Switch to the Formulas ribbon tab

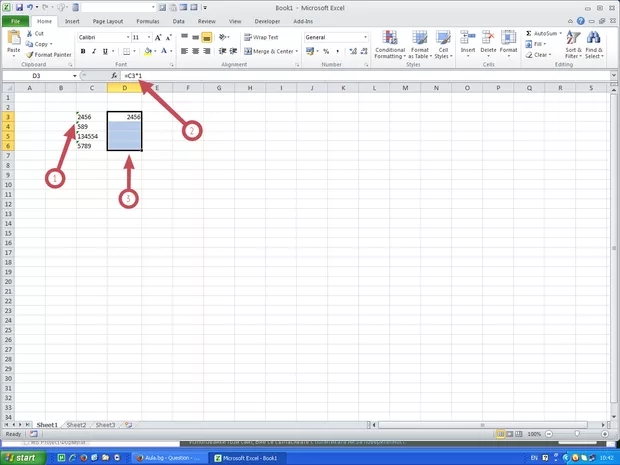click(147, 20)
